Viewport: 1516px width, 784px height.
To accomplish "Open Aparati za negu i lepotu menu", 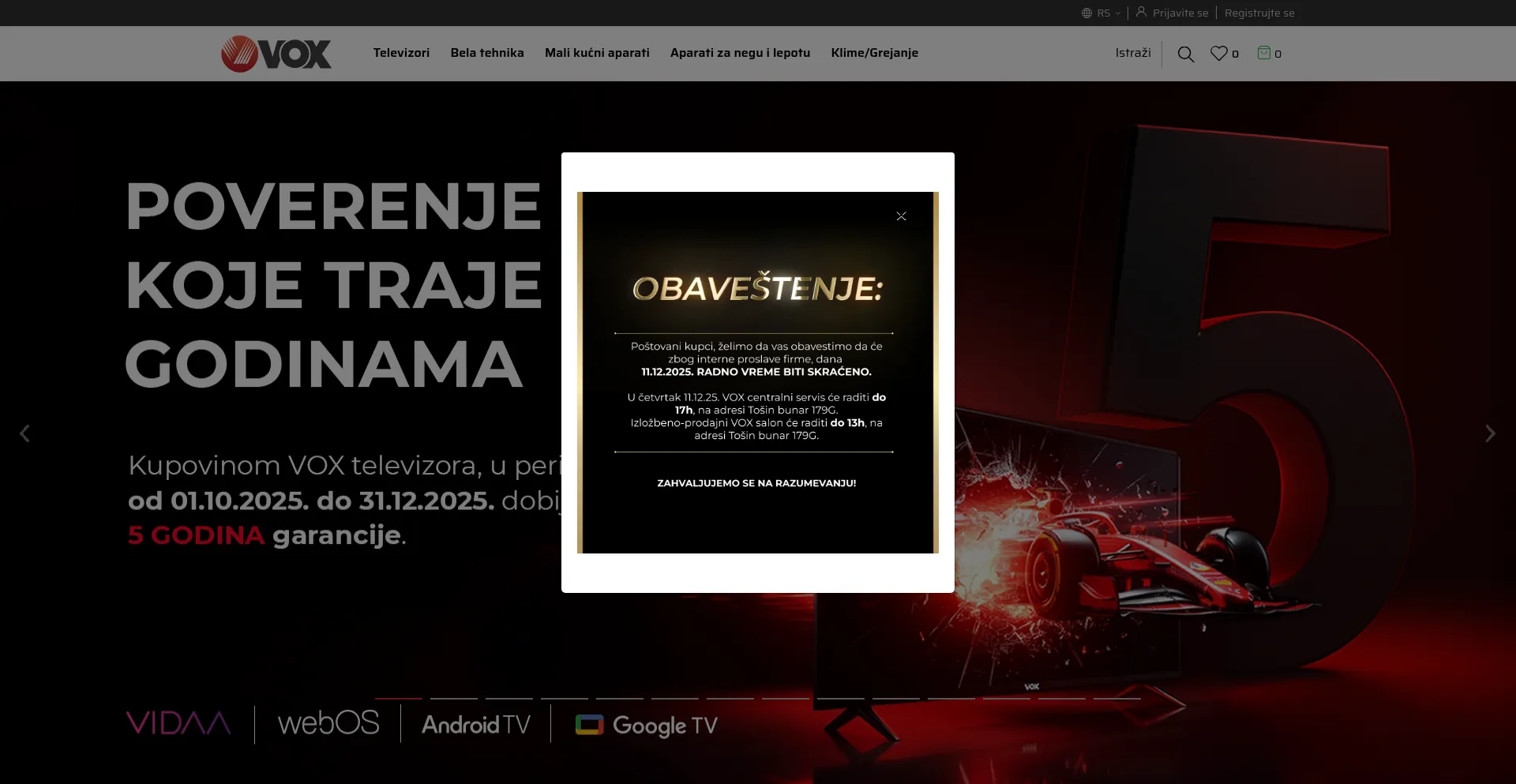I will coord(740,53).
